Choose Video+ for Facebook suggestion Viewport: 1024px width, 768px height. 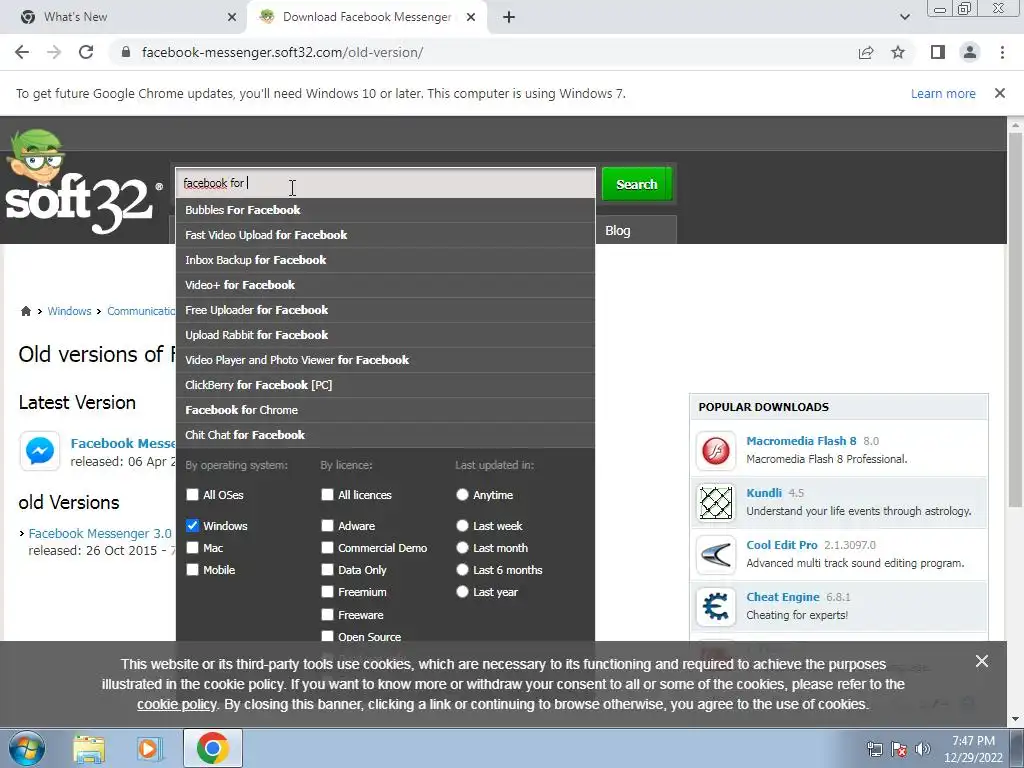385,285
